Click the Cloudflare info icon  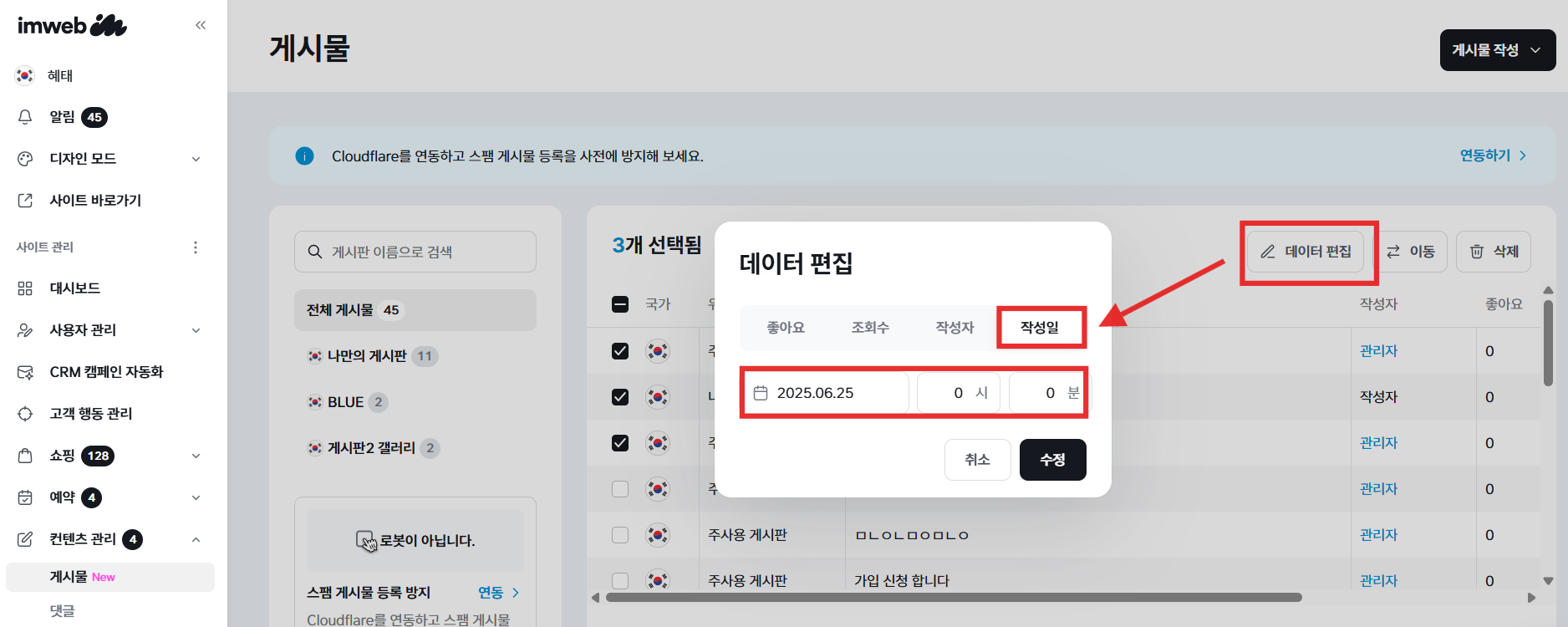click(x=304, y=156)
